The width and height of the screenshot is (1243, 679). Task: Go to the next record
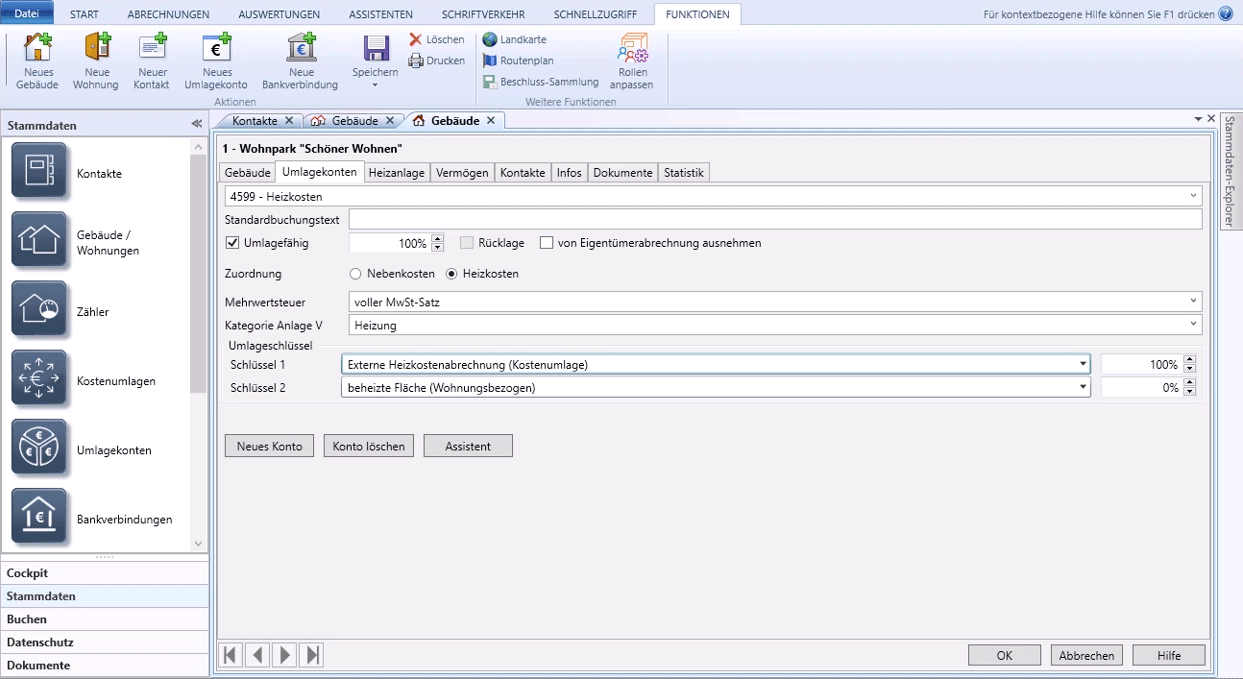pos(285,655)
